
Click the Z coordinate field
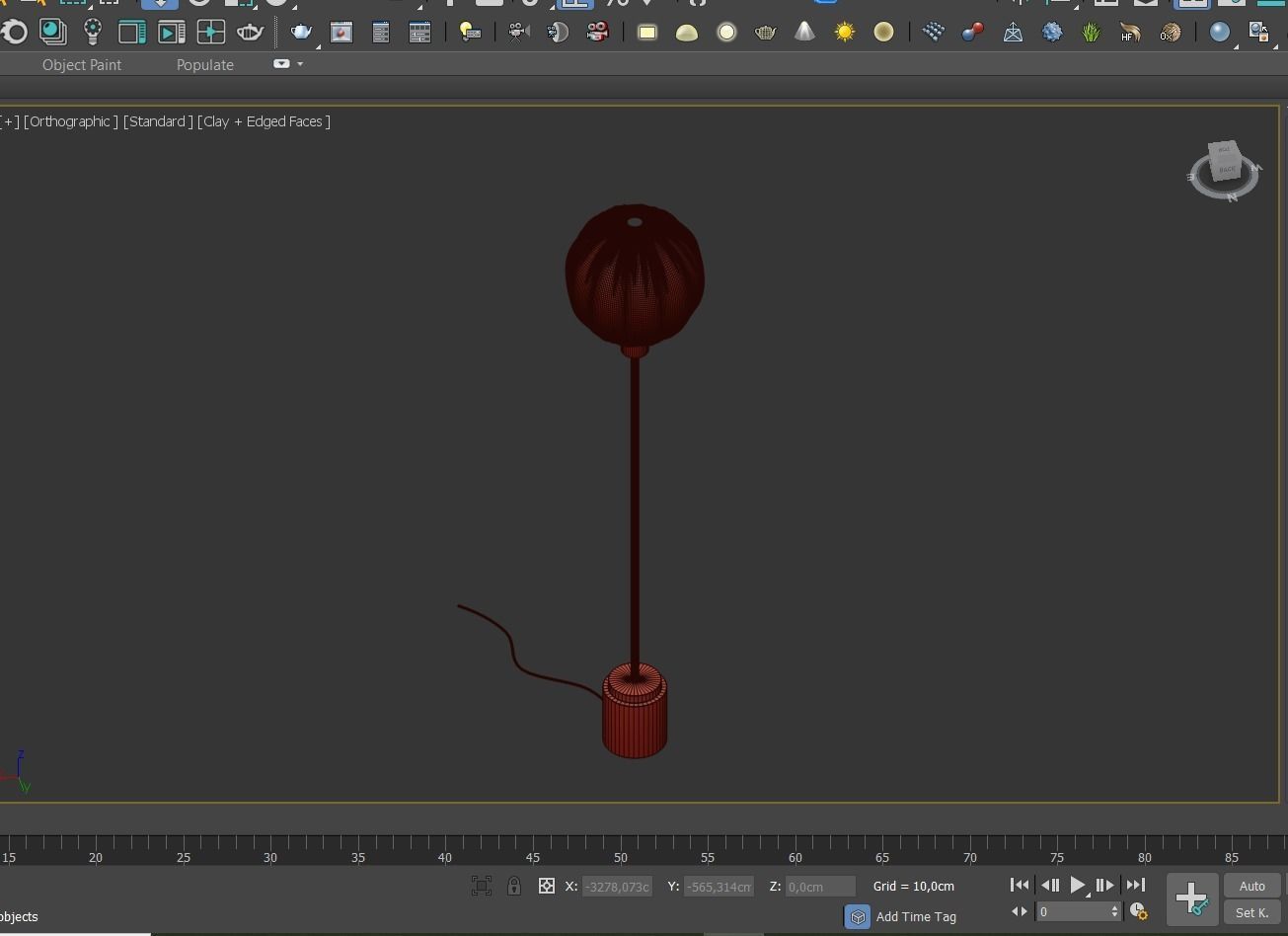[820, 887]
